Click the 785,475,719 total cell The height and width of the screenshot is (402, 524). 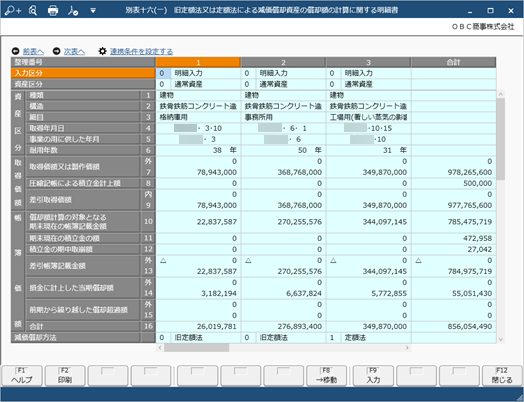tap(453, 222)
